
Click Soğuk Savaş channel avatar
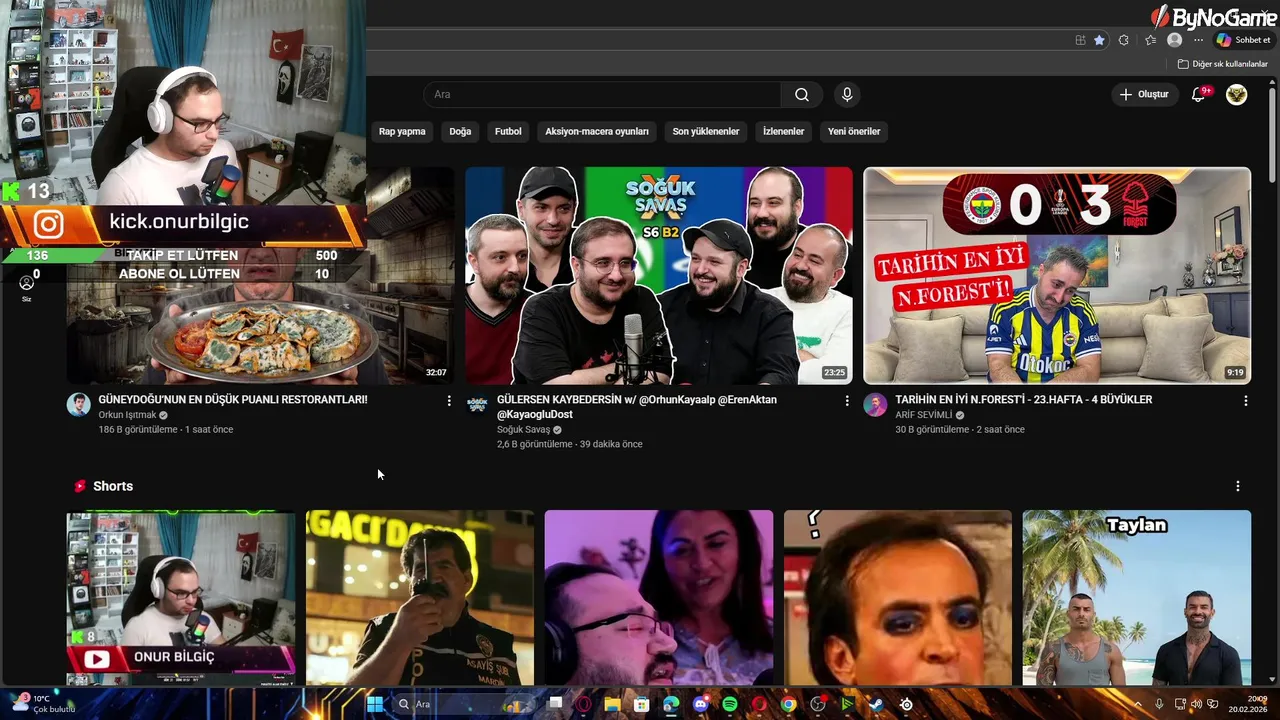tap(477, 404)
